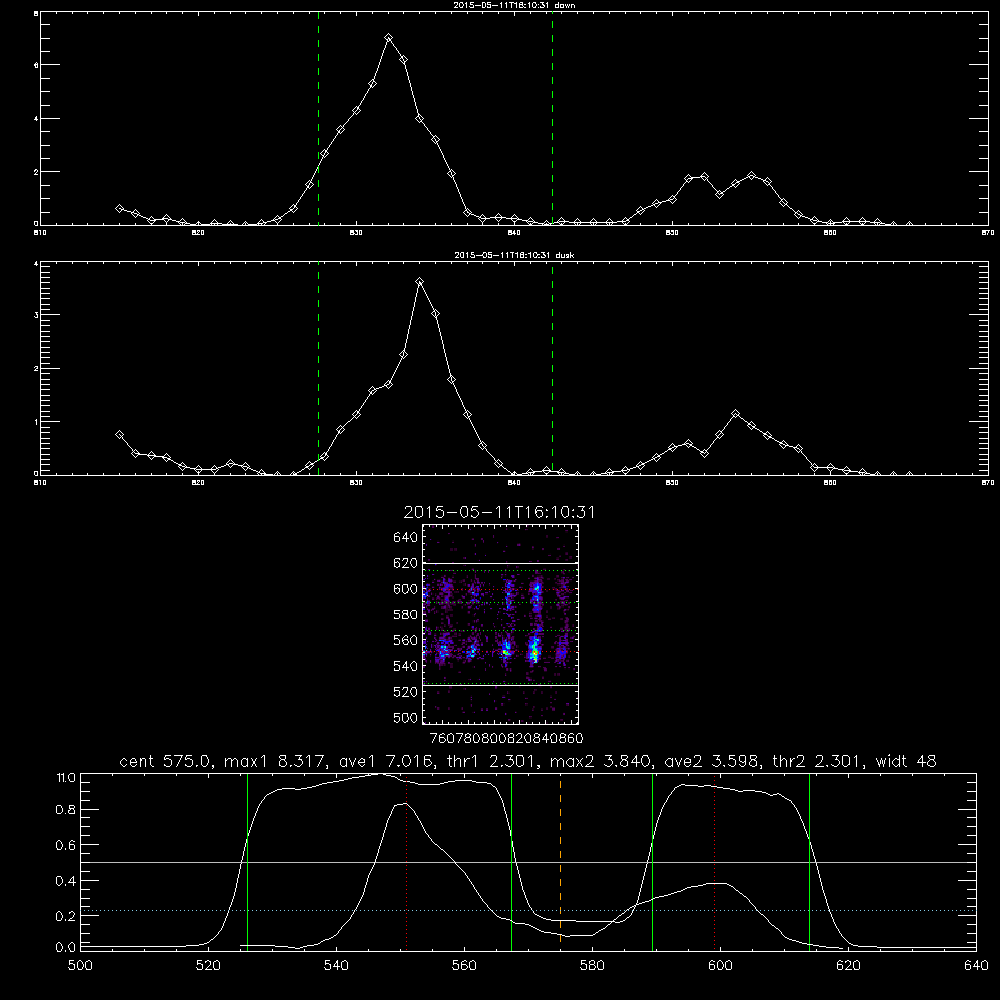This screenshot has height=1000, width=1000.
Task: Click the '500' y-axis label beside the spectrogram
Action: 406,717
